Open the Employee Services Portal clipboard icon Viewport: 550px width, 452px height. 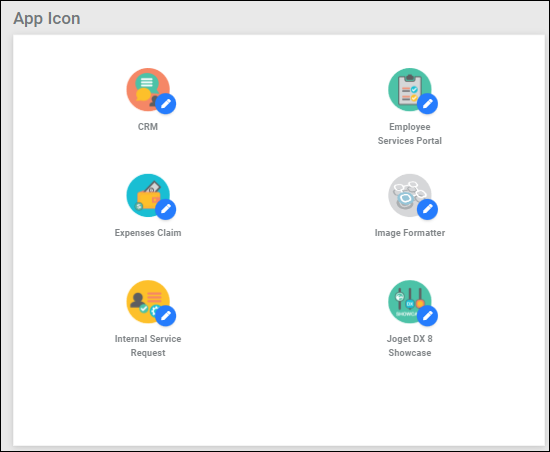pos(409,89)
